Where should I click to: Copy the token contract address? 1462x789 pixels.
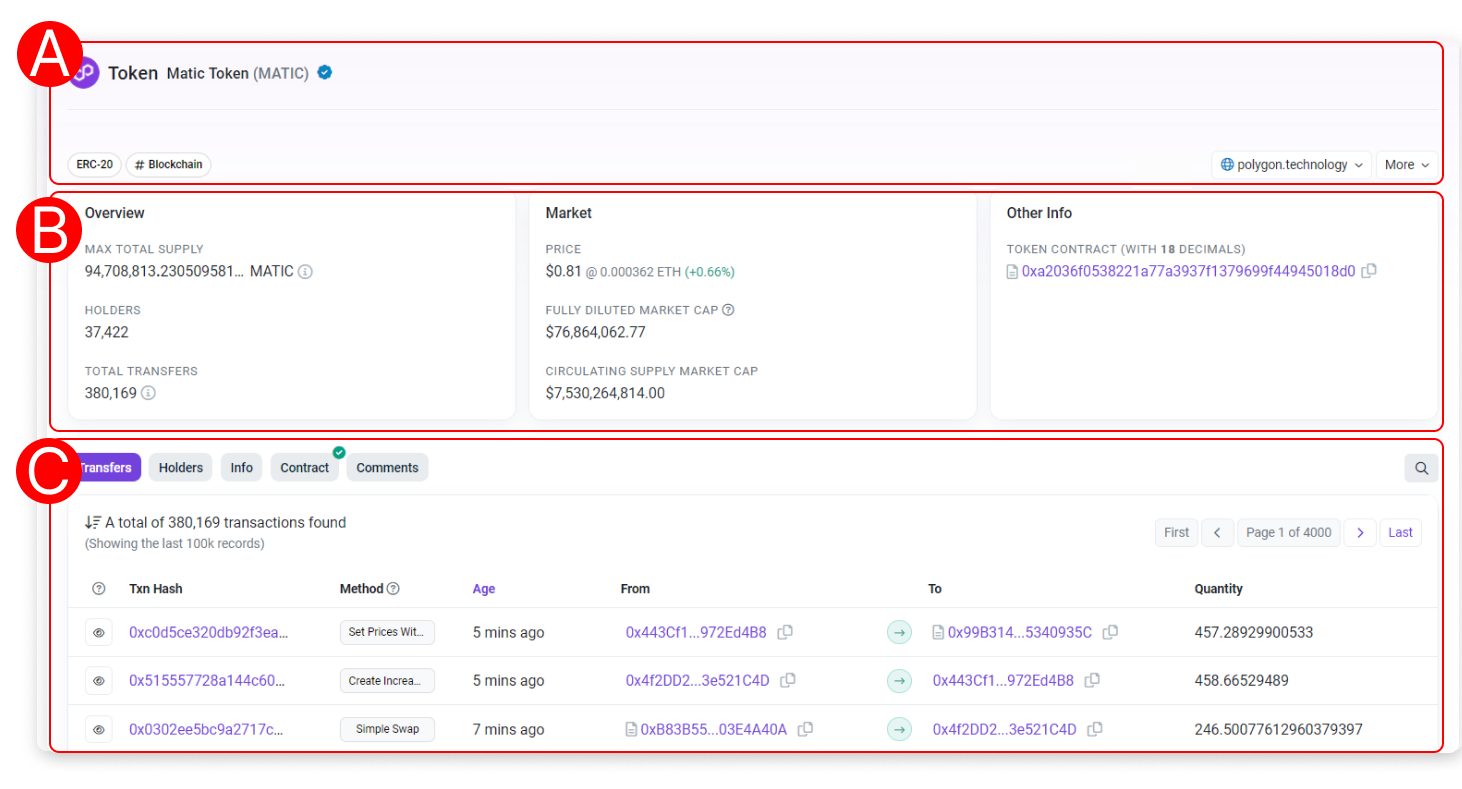[1370, 271]
